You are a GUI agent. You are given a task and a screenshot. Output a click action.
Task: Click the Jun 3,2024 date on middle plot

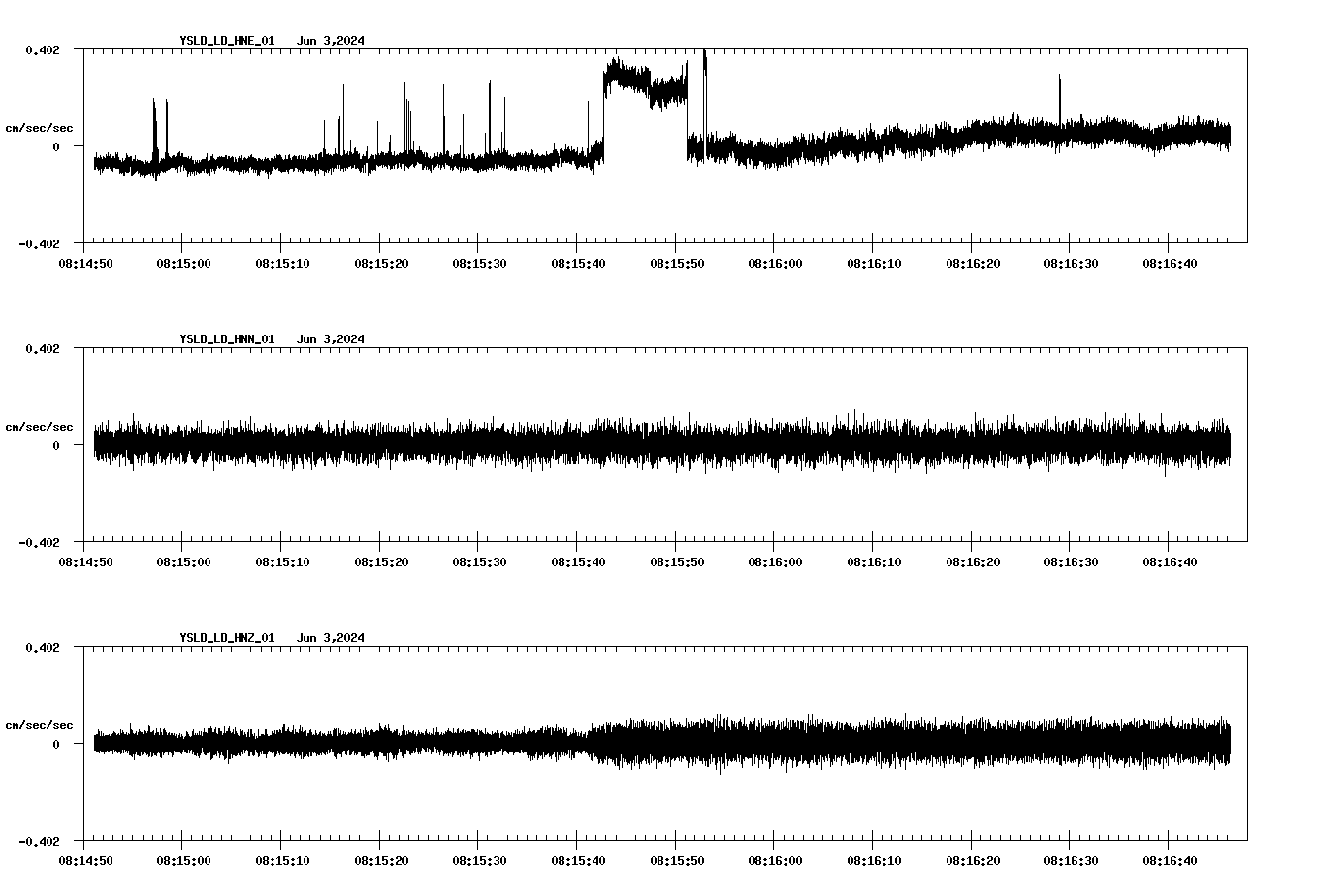tap(332, 339)
